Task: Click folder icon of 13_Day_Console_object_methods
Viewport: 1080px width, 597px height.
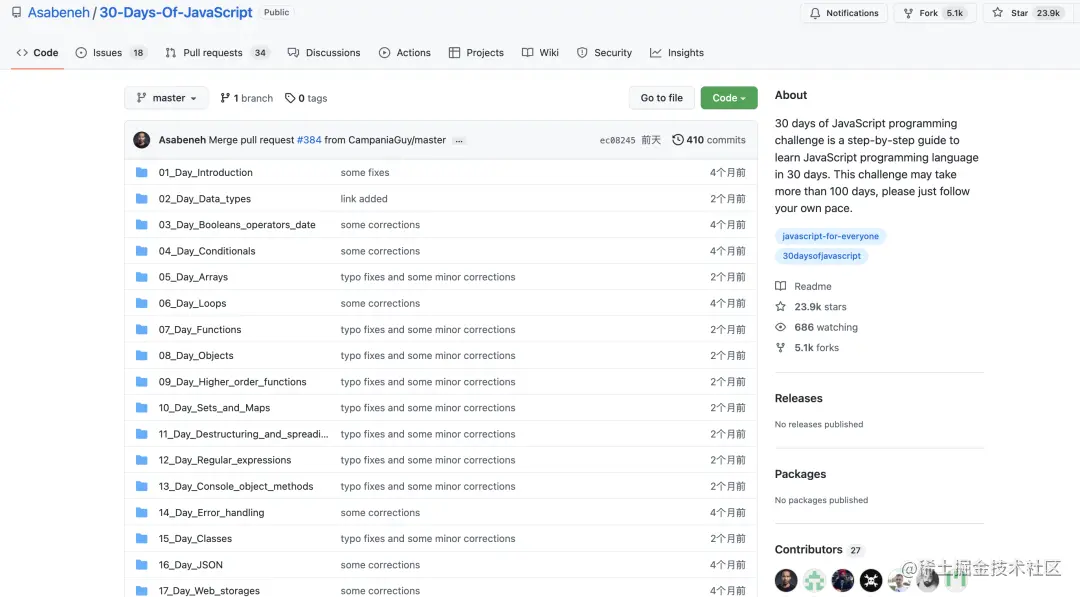Action: (142, 486)
